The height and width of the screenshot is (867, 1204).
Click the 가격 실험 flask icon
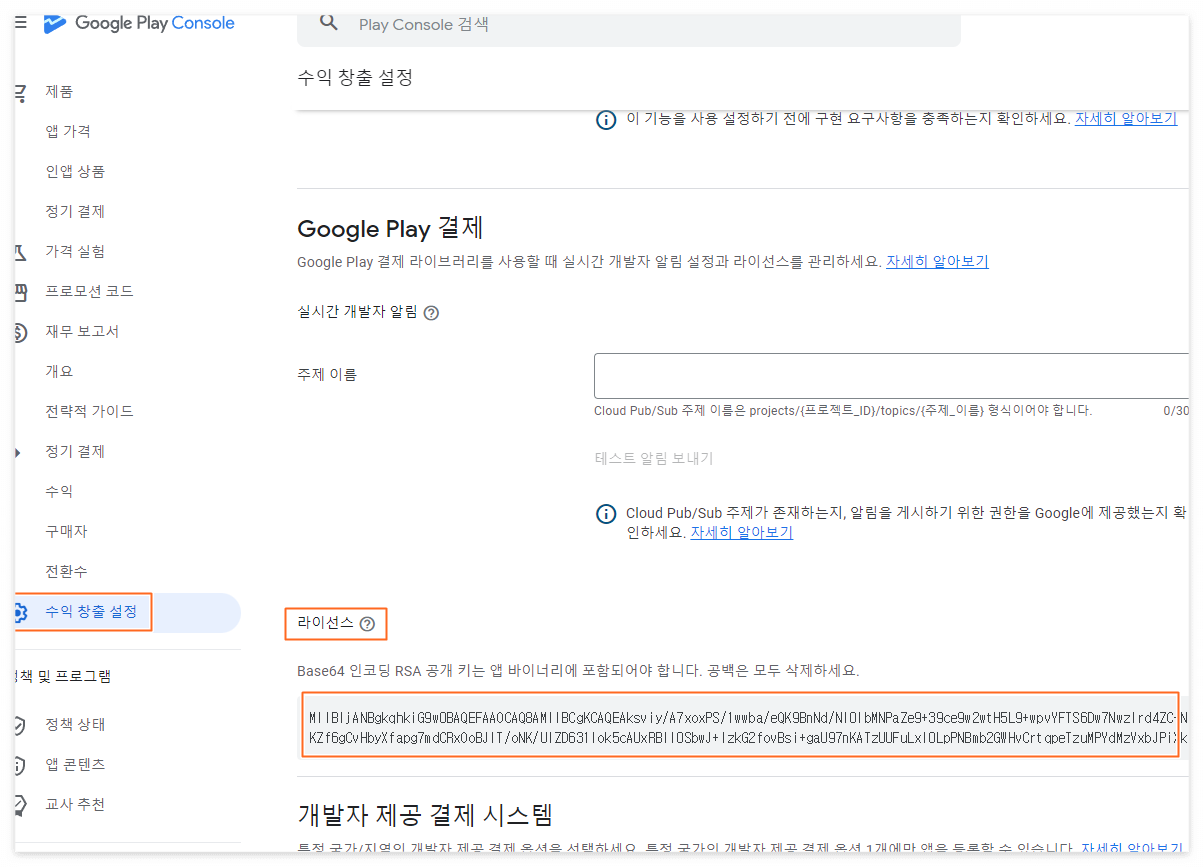pyautogui.click(x=20, y=252)
